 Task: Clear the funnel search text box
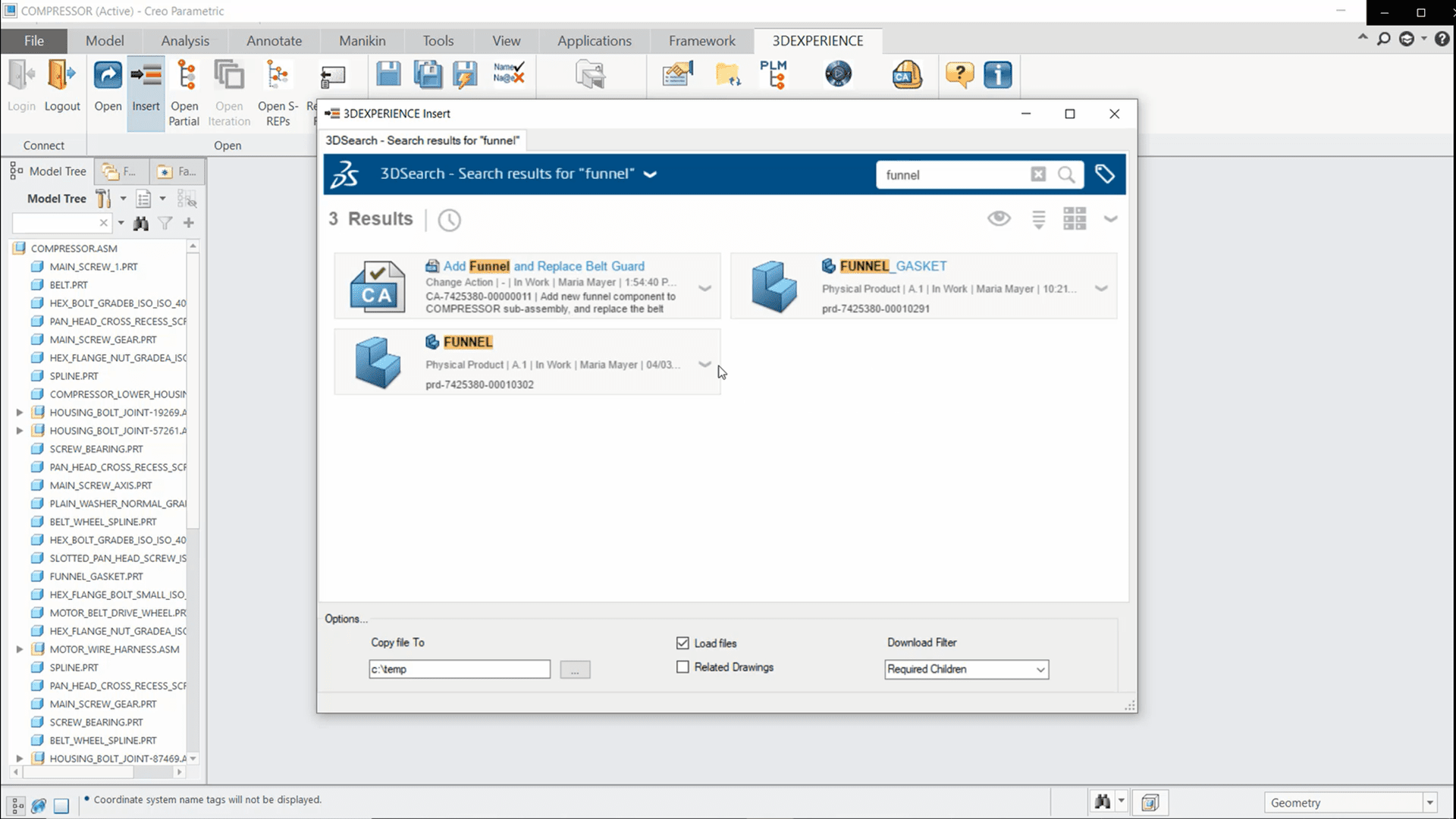pos(1037,175)
